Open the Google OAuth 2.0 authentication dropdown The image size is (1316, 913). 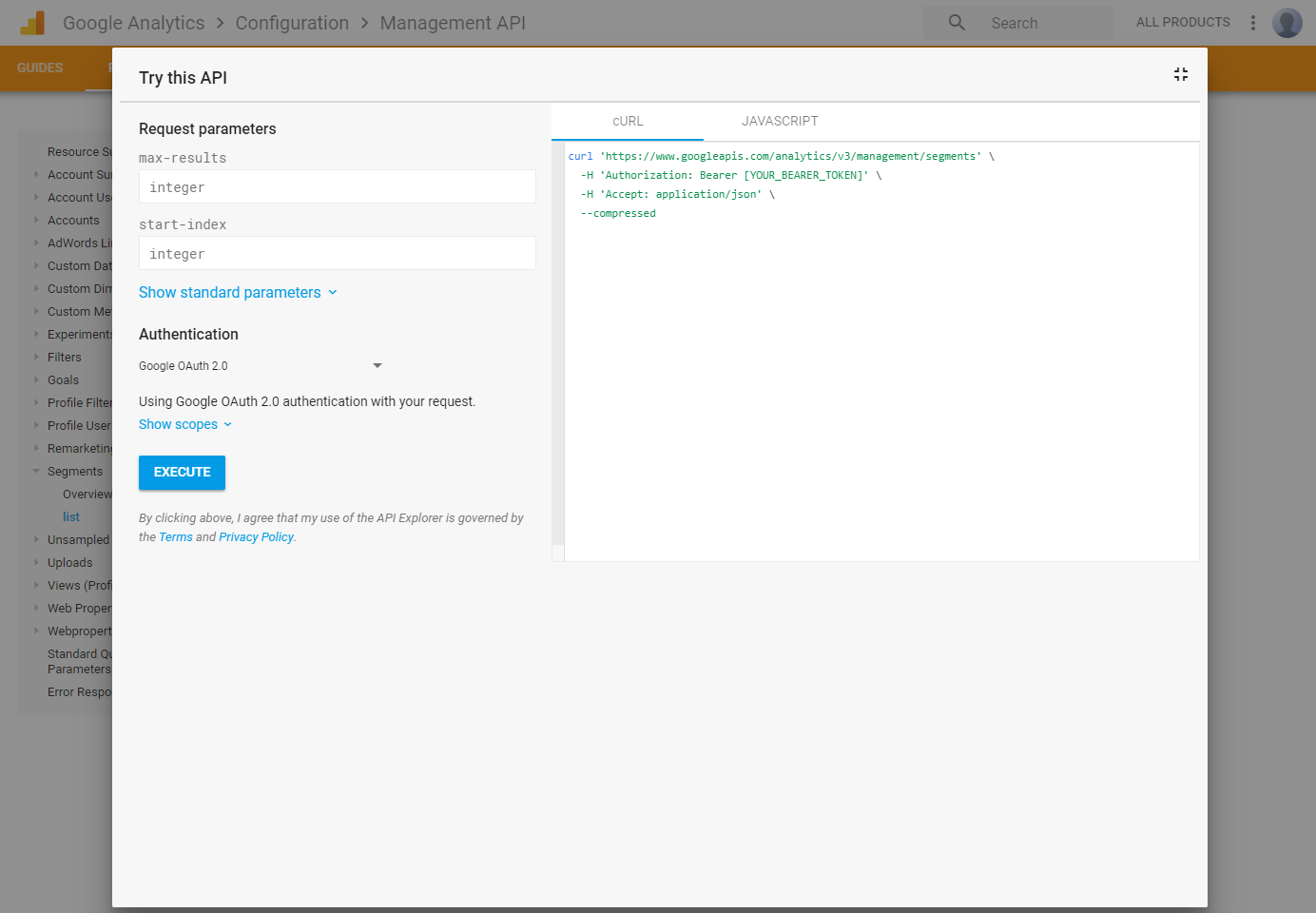click(x=261, y=365)
